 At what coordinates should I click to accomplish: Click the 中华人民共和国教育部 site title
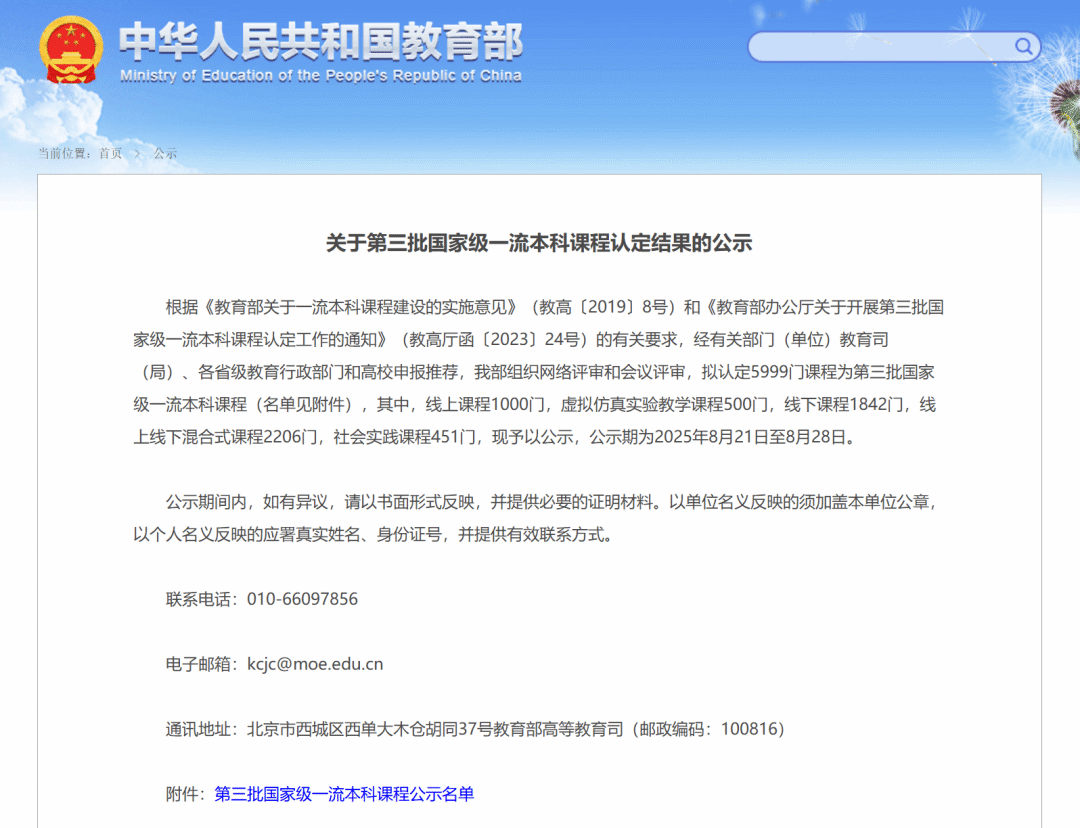tap(321, 41)
